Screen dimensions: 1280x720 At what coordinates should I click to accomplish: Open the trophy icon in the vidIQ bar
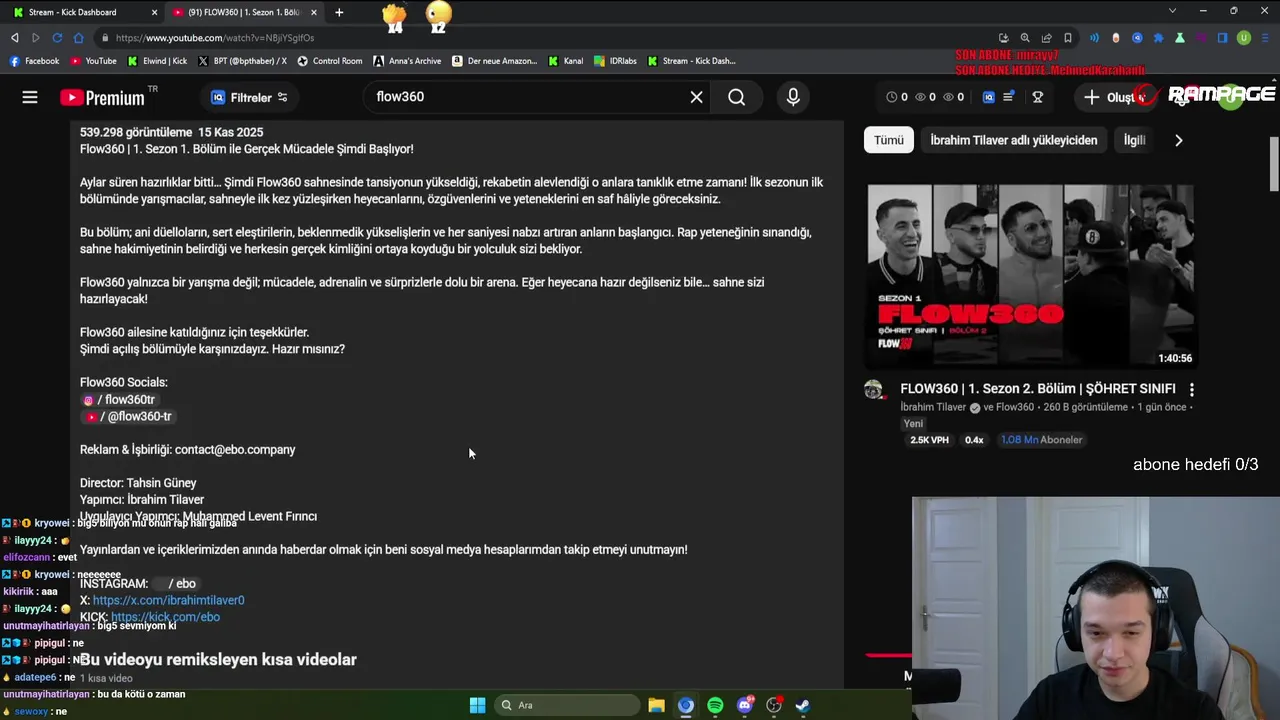[x=1038, y=97]
